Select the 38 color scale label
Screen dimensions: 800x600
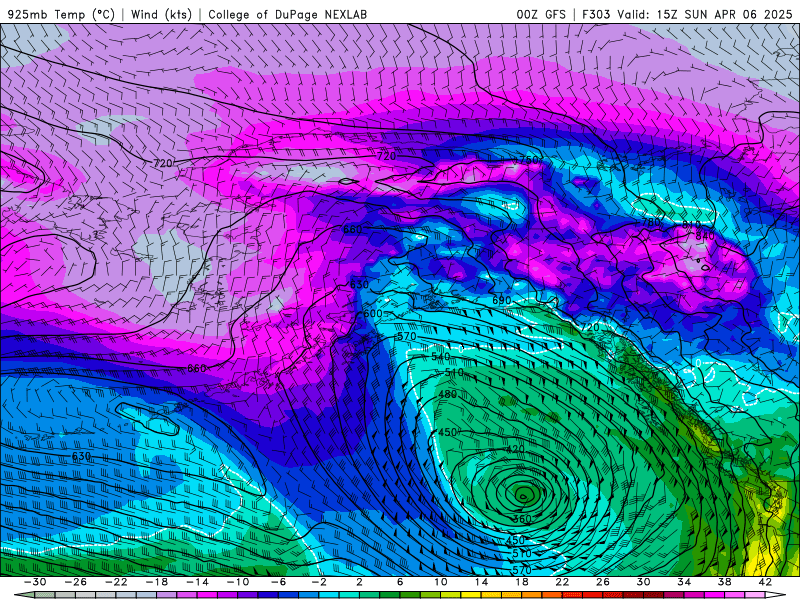point(724,582)
